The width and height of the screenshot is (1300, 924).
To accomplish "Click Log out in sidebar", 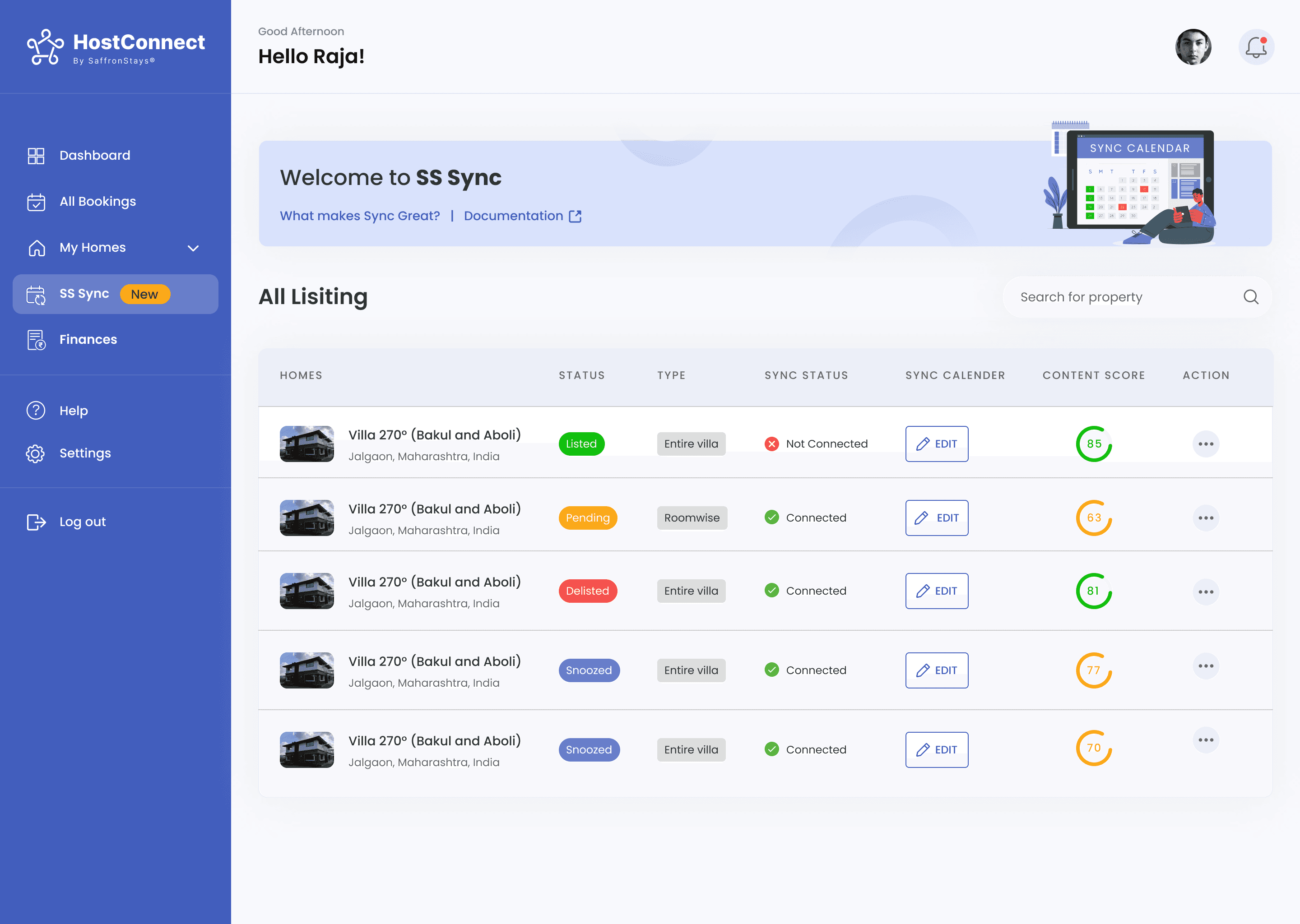I will click(83, 522).
